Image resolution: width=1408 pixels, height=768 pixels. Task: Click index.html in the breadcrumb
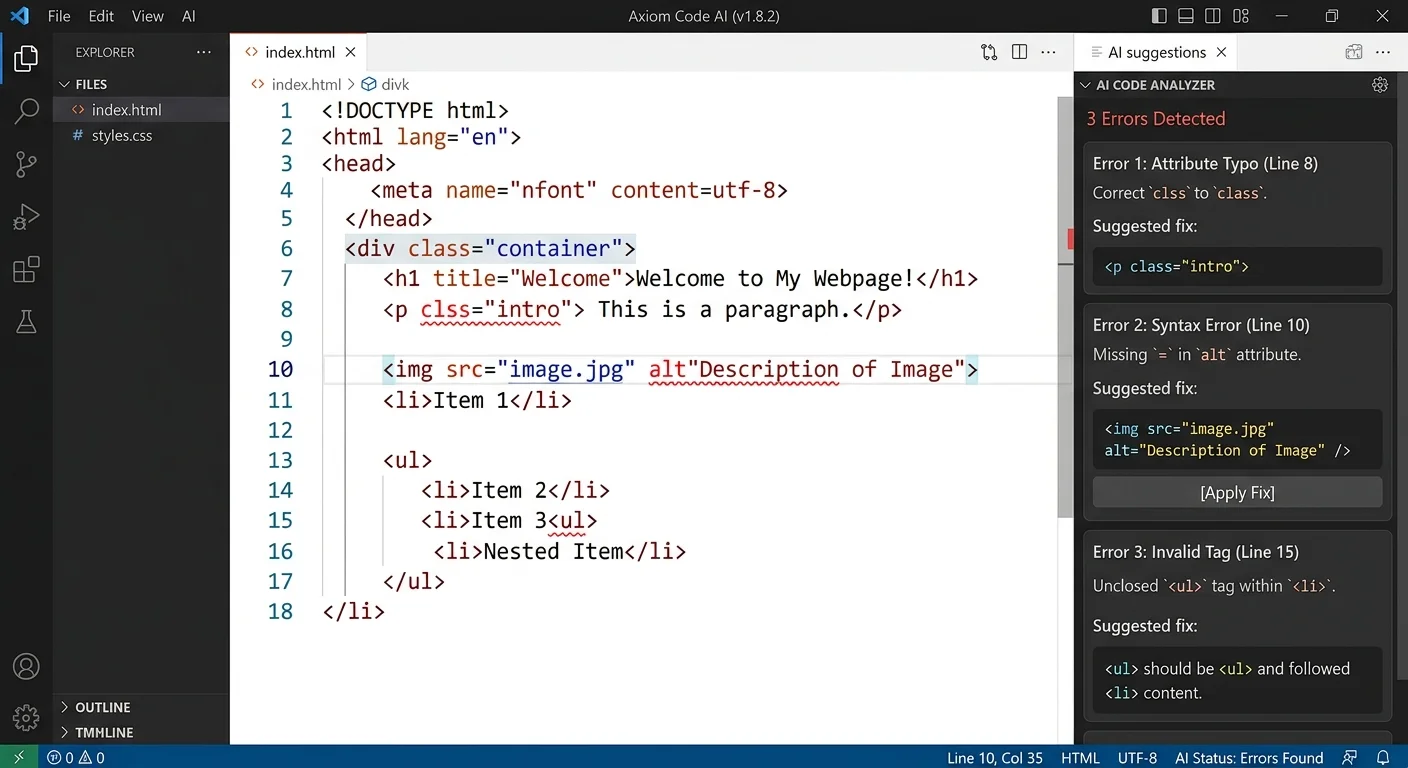point(306,85)
